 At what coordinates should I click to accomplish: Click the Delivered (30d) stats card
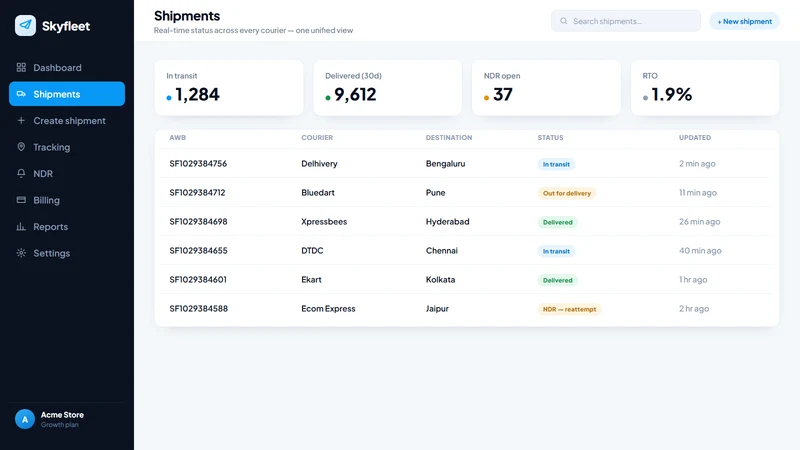point(388,87)
